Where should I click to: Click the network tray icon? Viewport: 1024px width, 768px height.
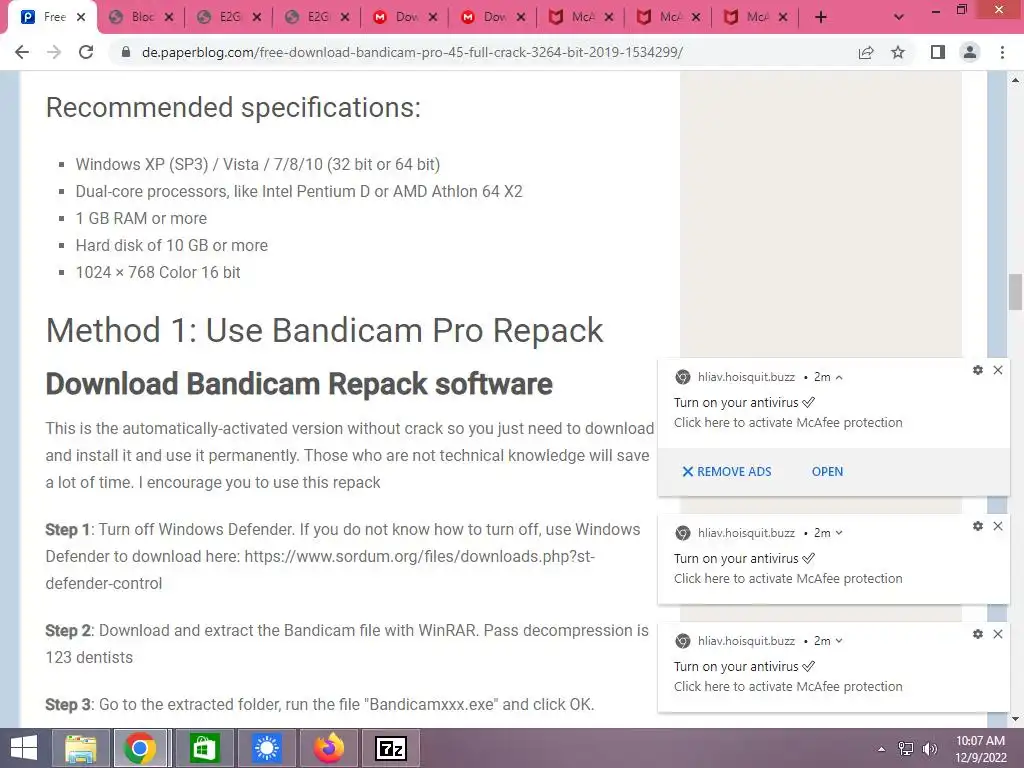[906, 749]
